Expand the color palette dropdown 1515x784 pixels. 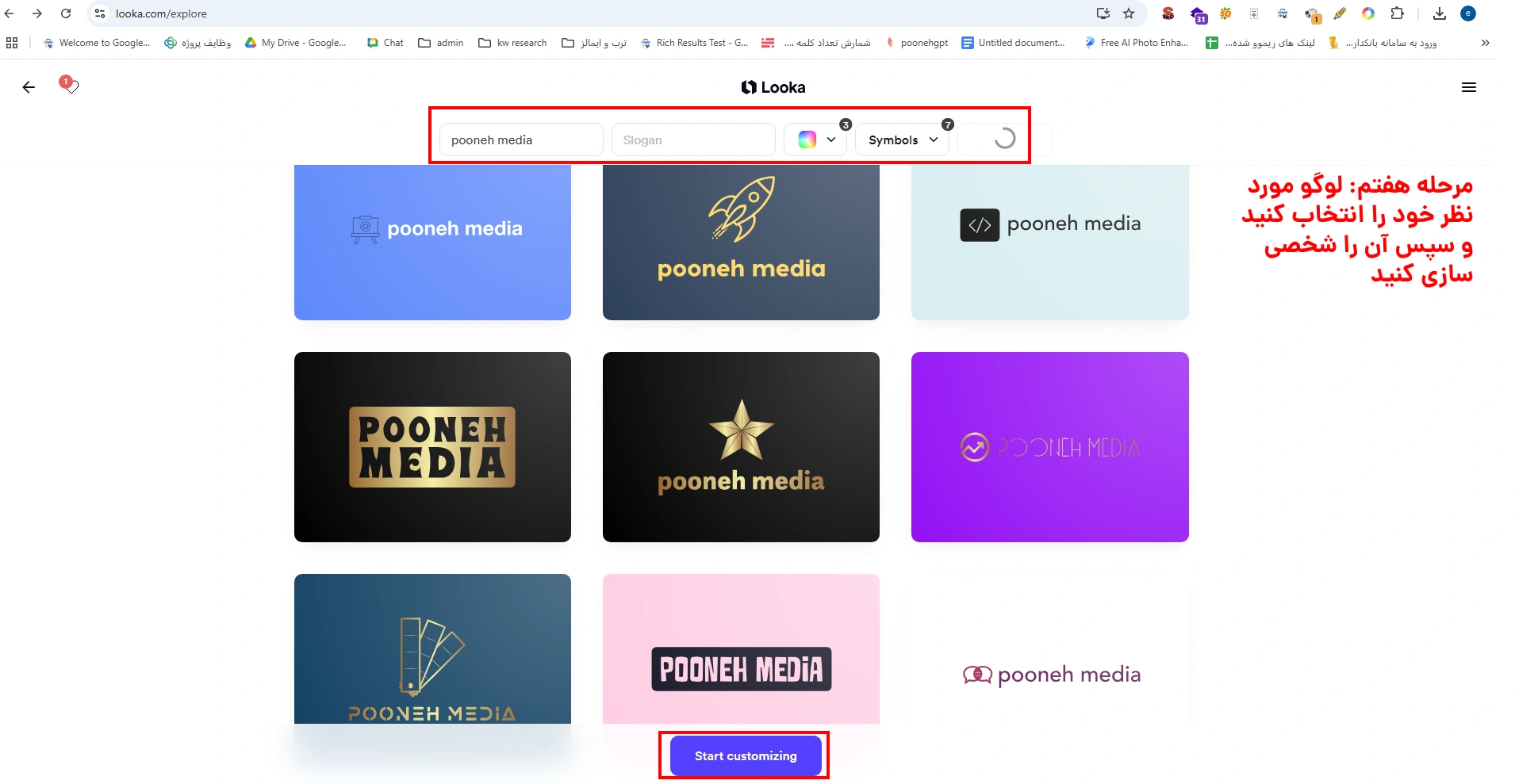[x=816, y=140]
